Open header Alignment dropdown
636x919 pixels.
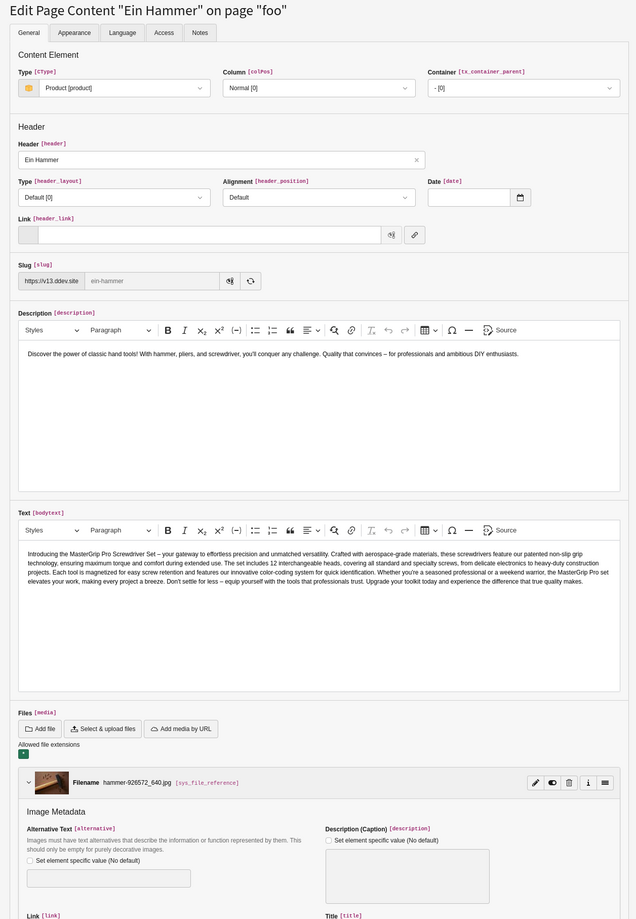point(318,198)
